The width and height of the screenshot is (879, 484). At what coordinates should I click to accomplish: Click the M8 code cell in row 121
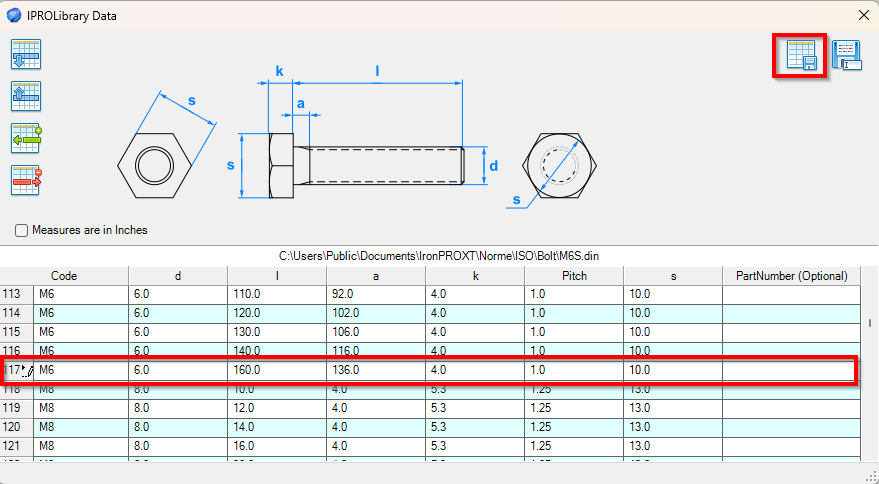point(81,446)
